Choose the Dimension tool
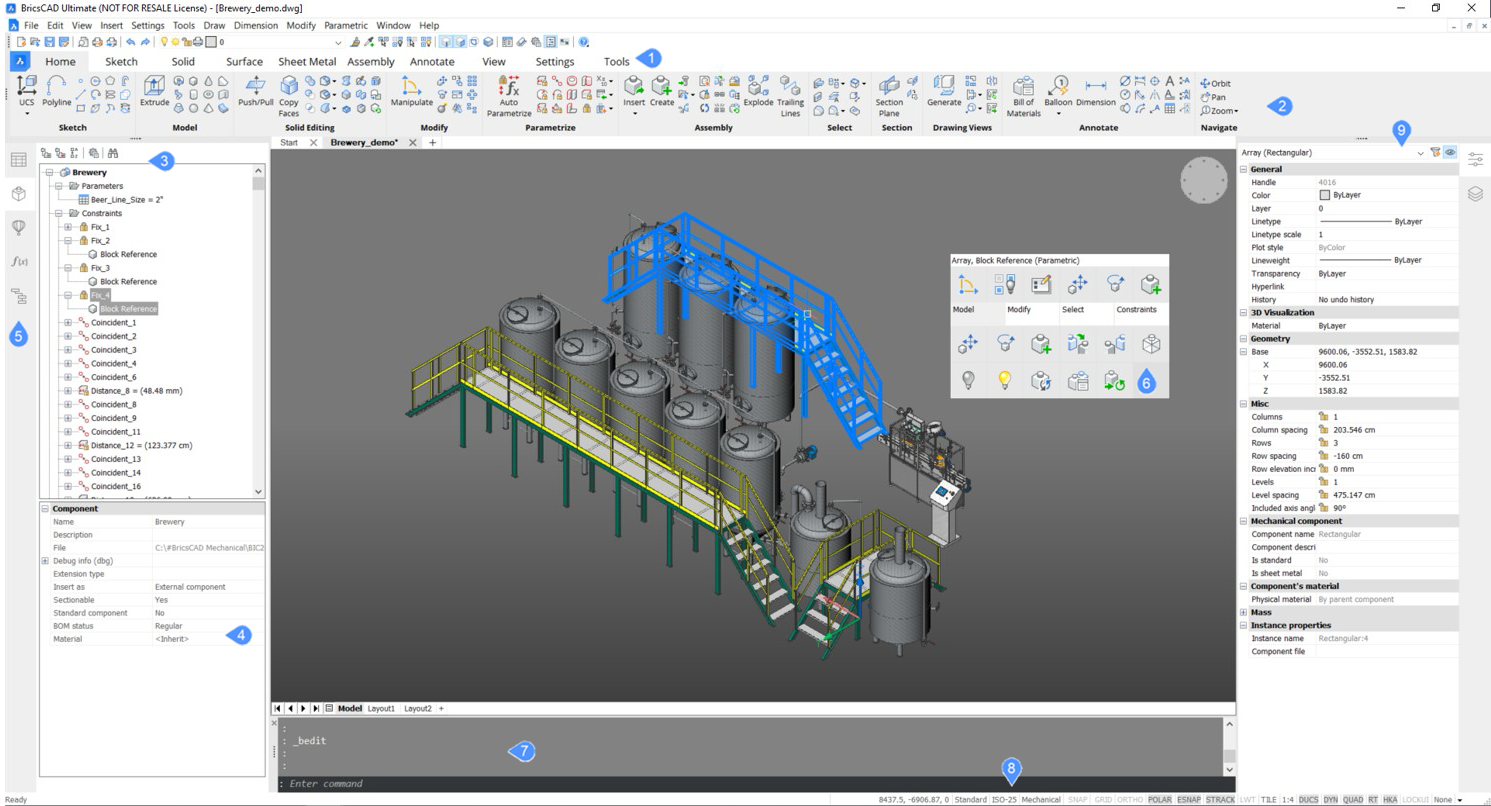 click(1096, 91)
